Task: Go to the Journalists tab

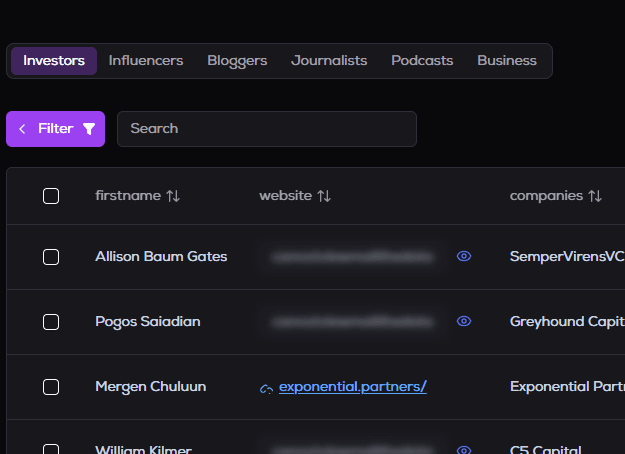Action: (x=329, y=61)
